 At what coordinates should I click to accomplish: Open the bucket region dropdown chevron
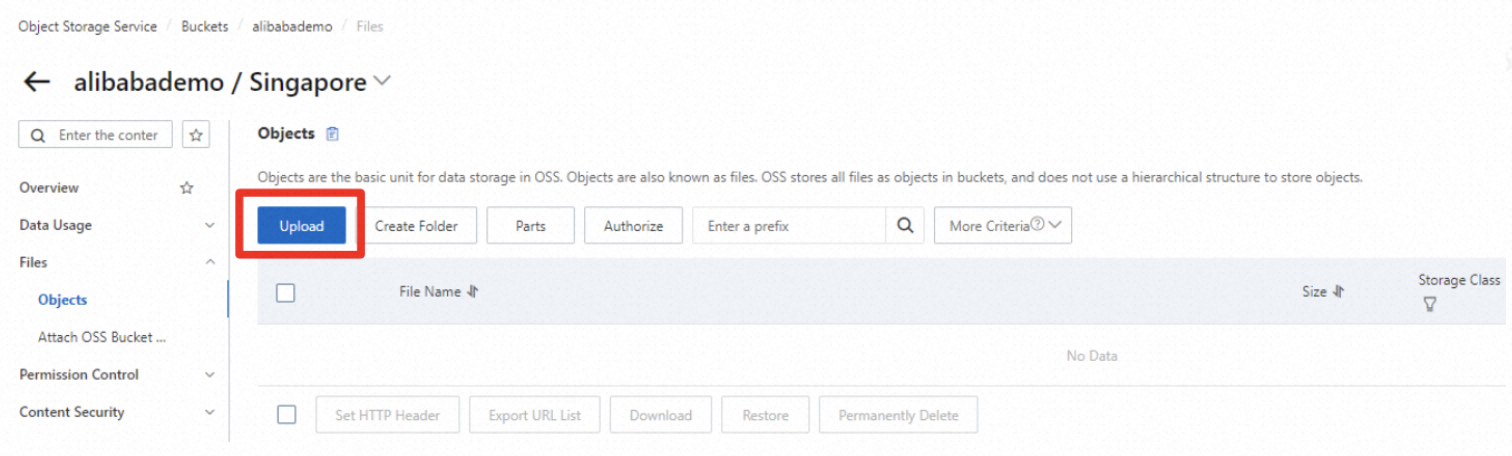[381, 82]
